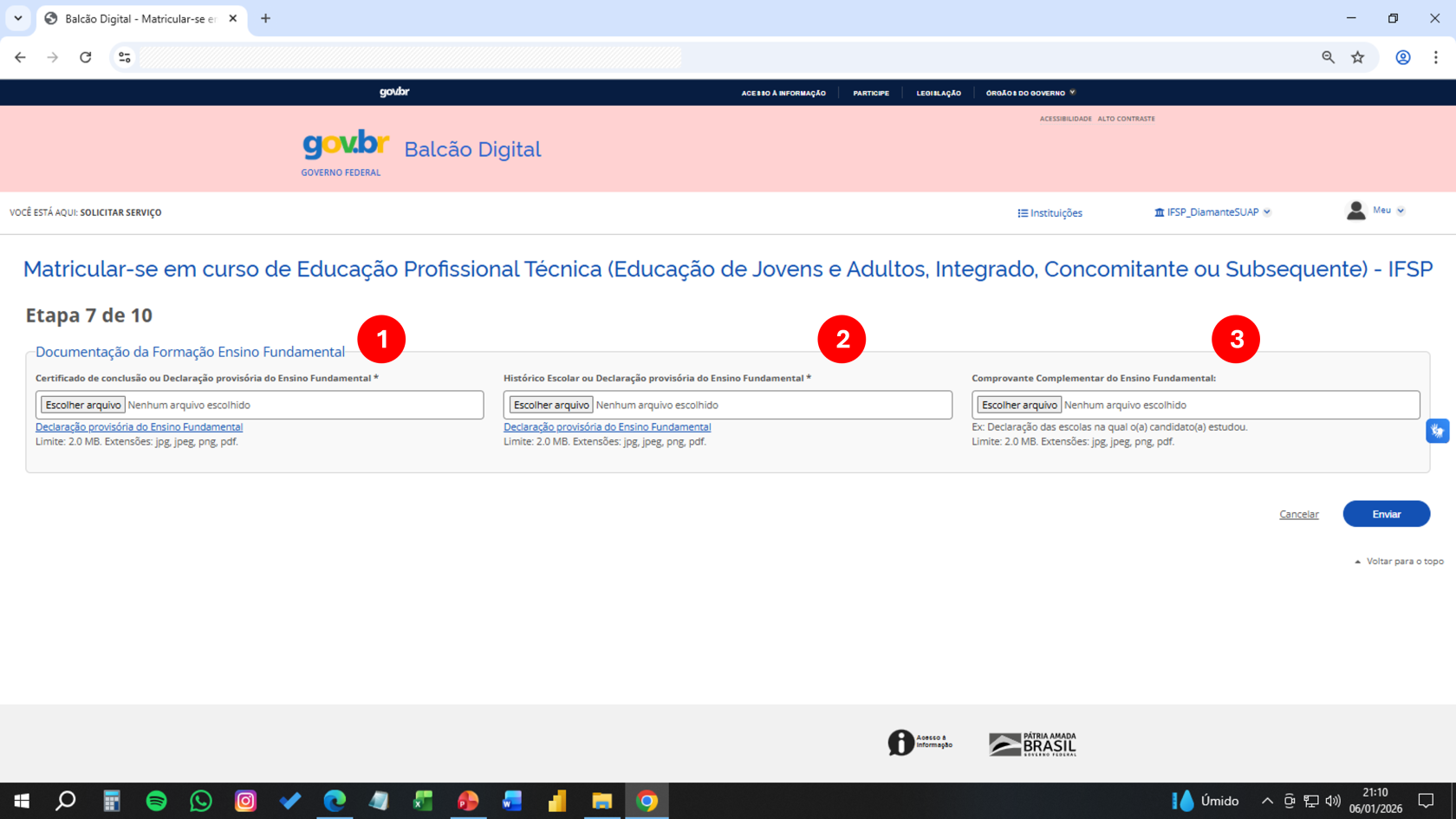Click the volume icon in the system tray
Image resolution: width=1456 pixels, height=819 pixels.
(x=1331, y=801)
